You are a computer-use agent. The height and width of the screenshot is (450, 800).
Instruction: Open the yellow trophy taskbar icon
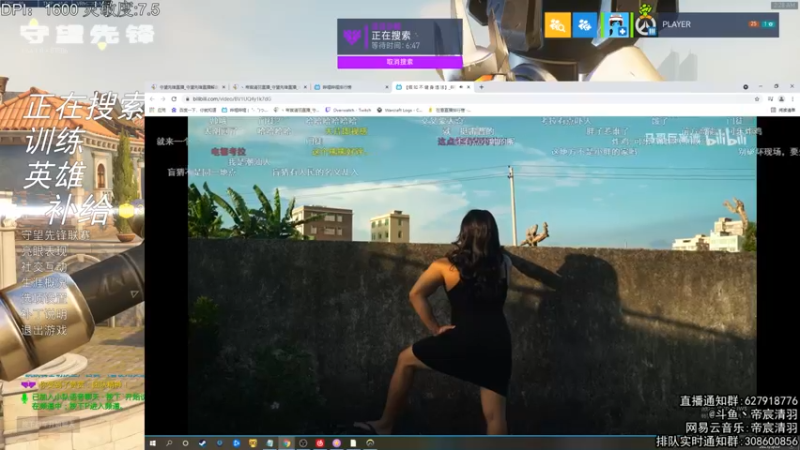click(253, 443)
